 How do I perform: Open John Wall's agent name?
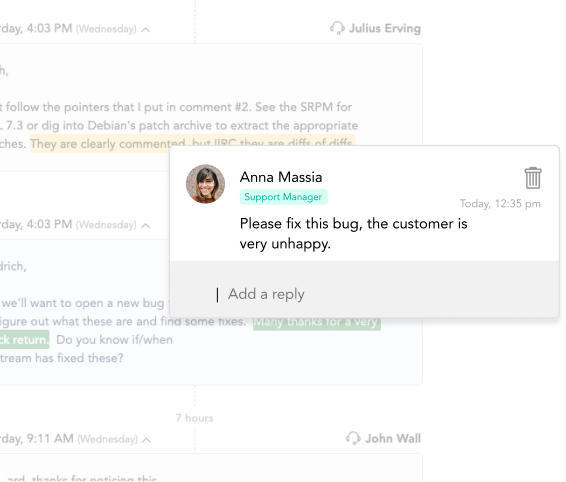coord(393,438)
